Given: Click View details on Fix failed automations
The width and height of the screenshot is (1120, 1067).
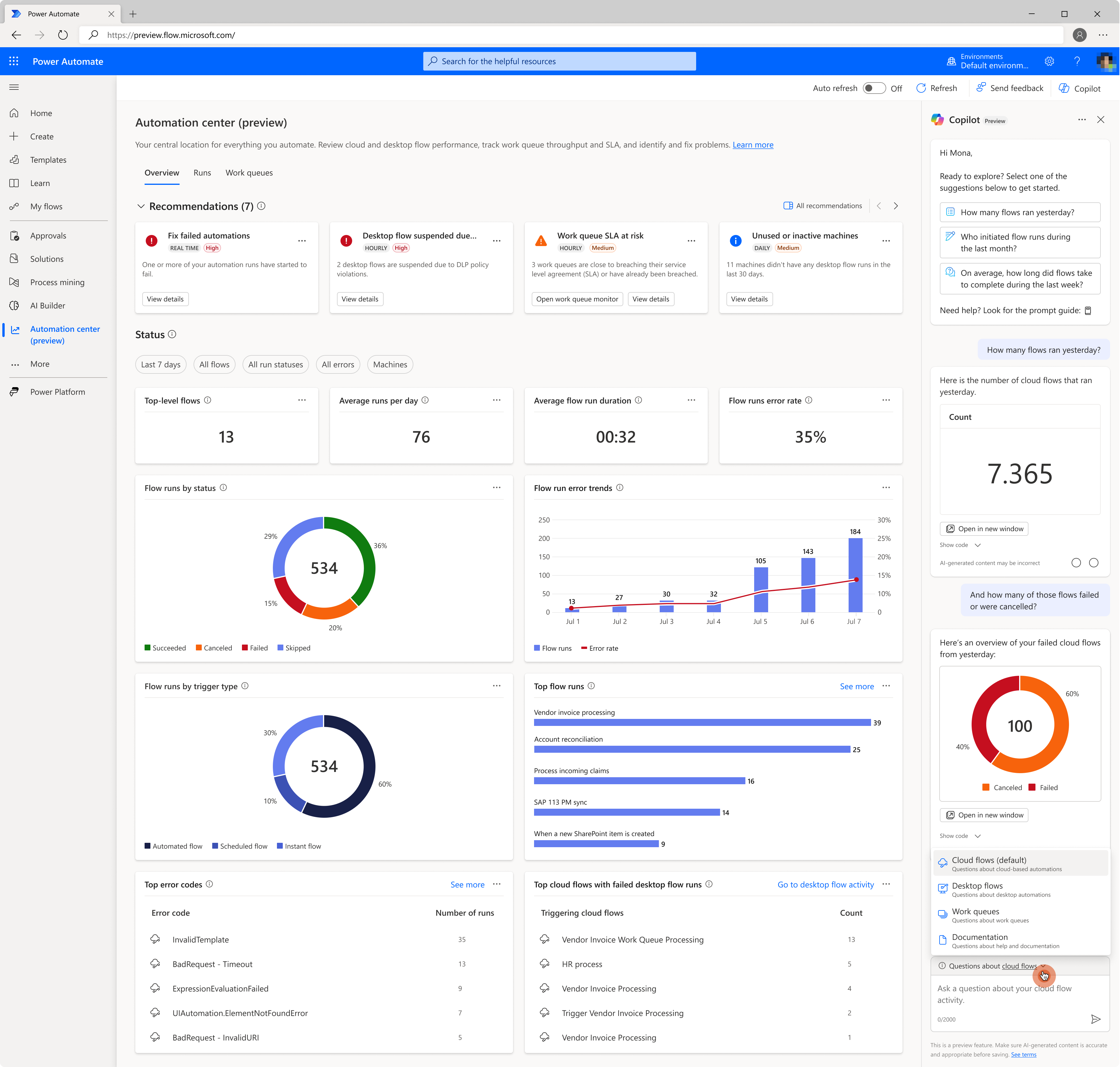Looking at the screenshot, I should [165, 299].
